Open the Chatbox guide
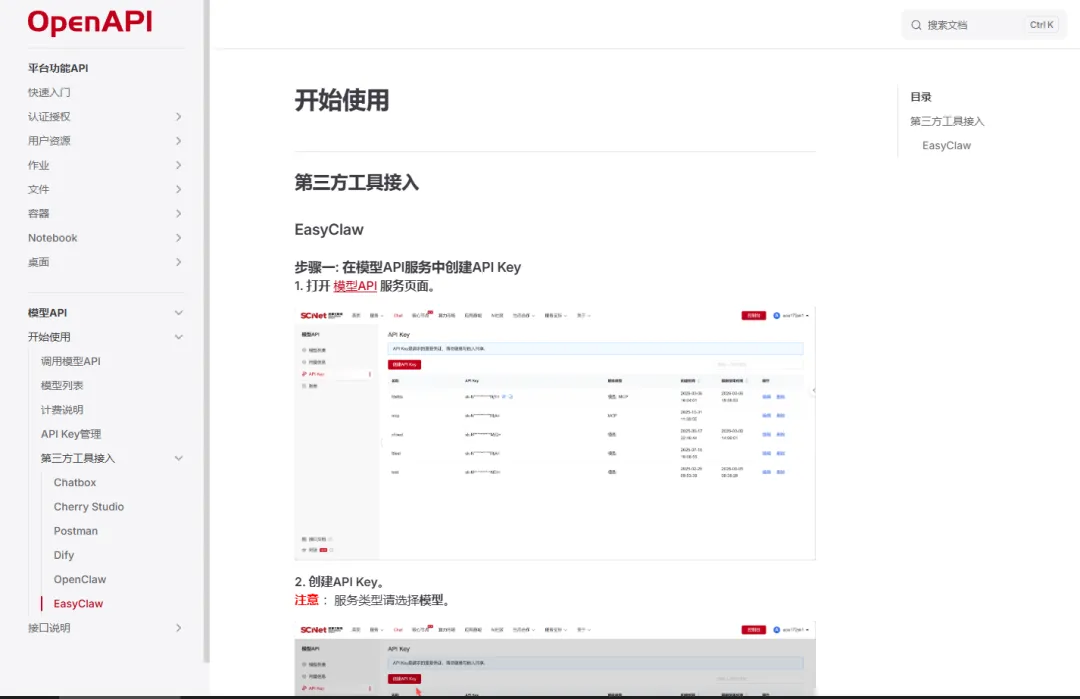 click(x=75, y=483)
